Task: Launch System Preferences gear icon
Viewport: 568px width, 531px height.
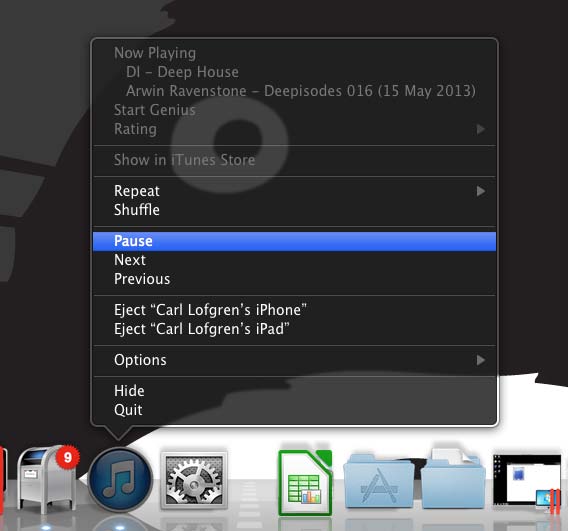Action: [194, 480]
